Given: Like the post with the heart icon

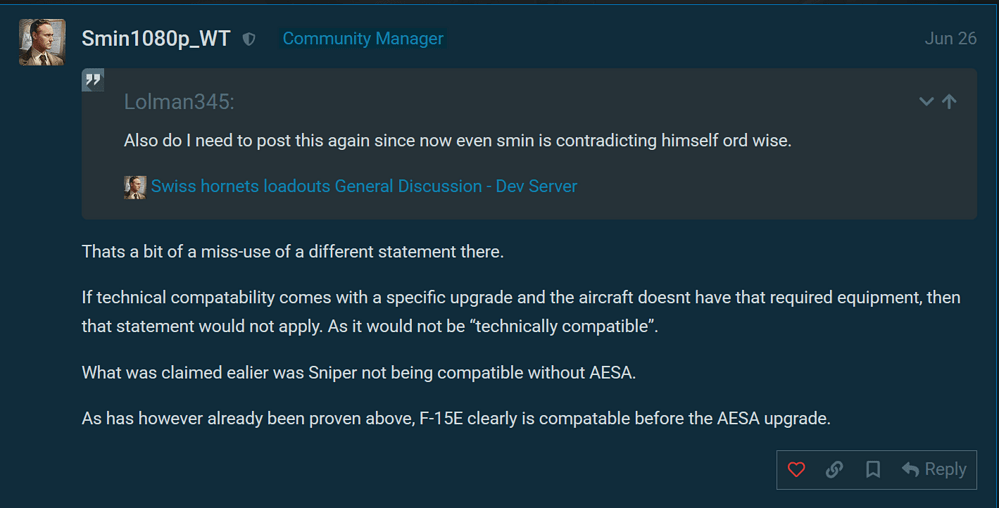Looking at the screenshot, I should click(x=796, y=469).
